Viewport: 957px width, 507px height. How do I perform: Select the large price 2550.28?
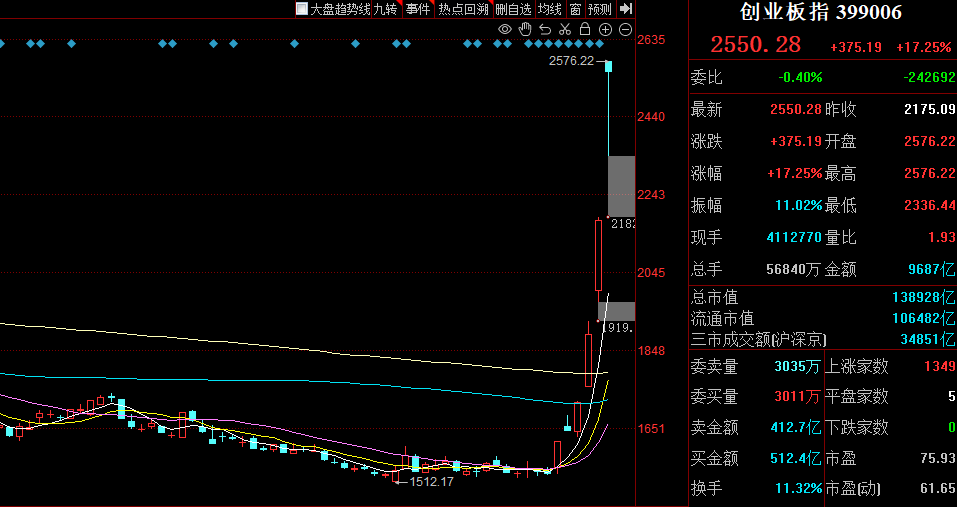(756, 45)
